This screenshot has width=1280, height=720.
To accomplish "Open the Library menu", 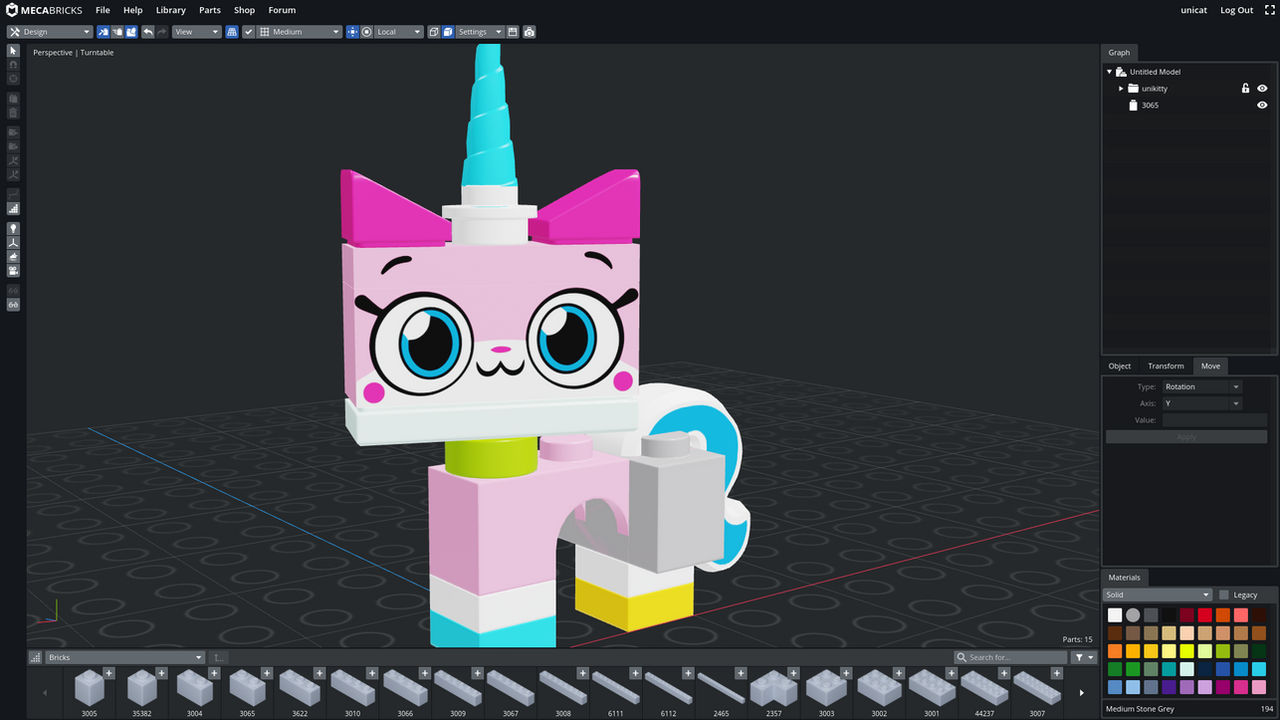I will tap(171, 10).
